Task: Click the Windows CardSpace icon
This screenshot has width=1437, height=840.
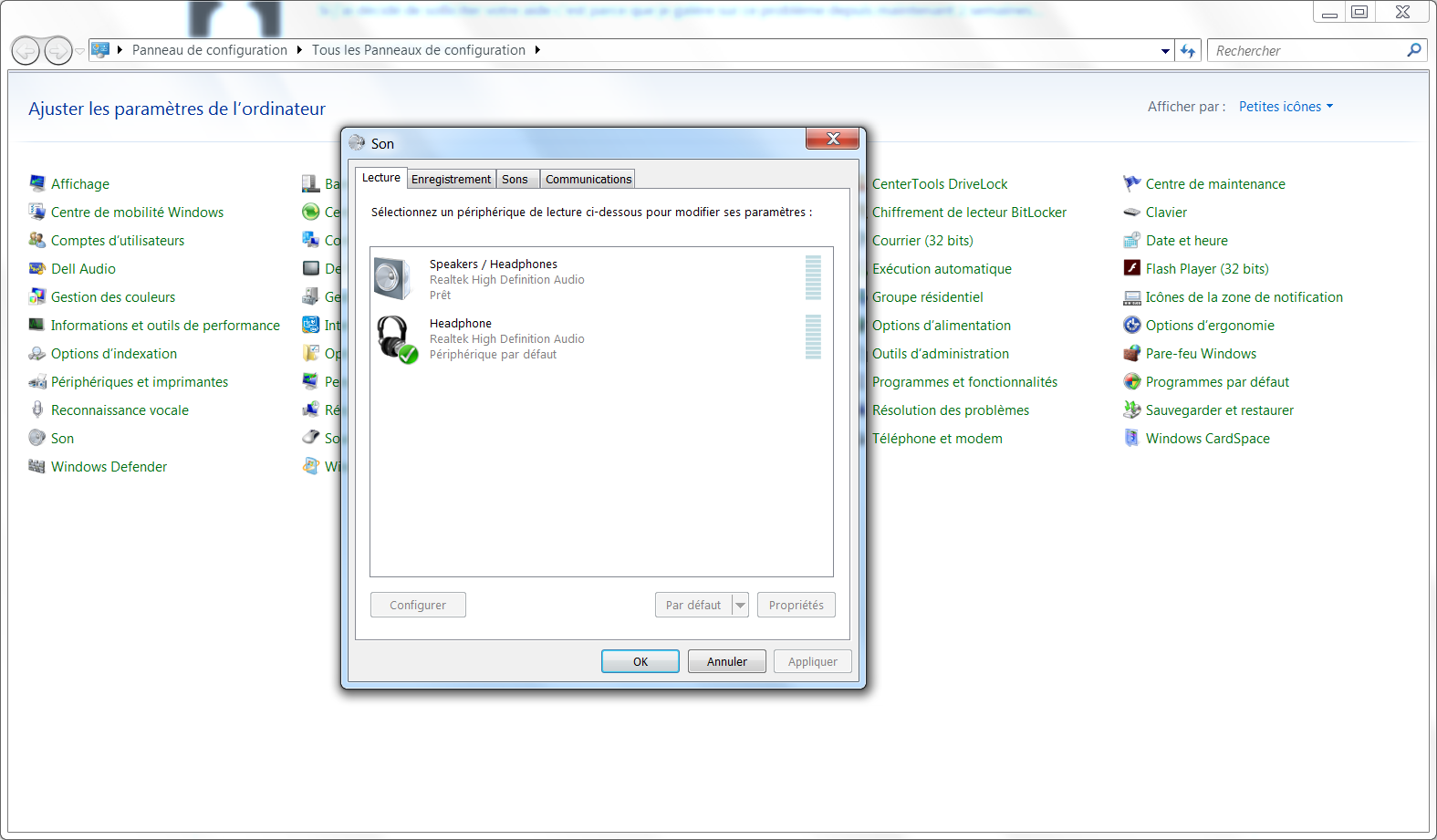Action: [1131, 438]
